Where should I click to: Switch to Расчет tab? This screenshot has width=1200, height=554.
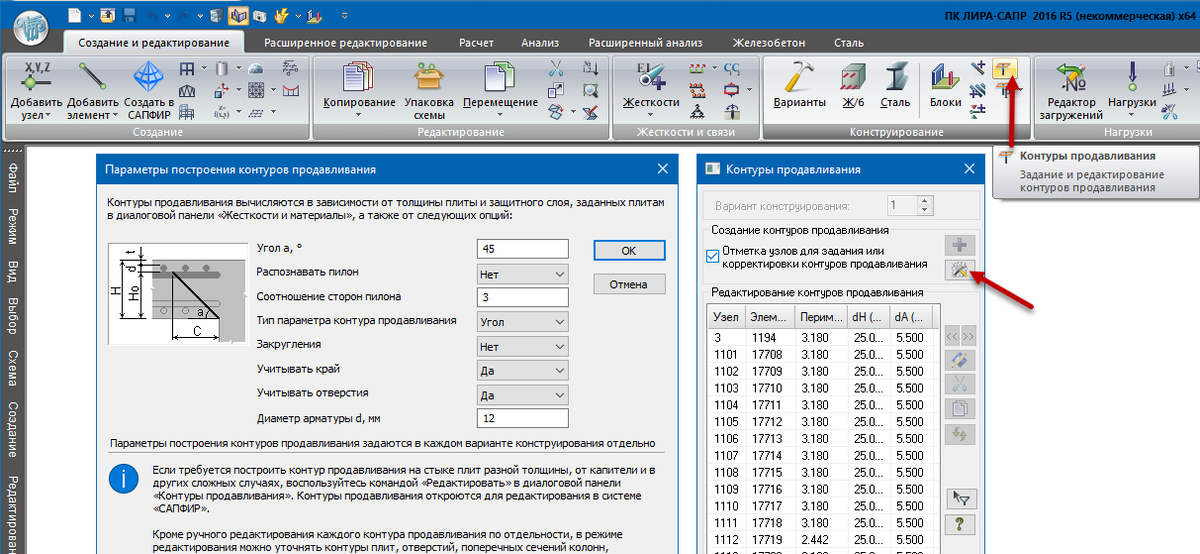tap(475, 43)
